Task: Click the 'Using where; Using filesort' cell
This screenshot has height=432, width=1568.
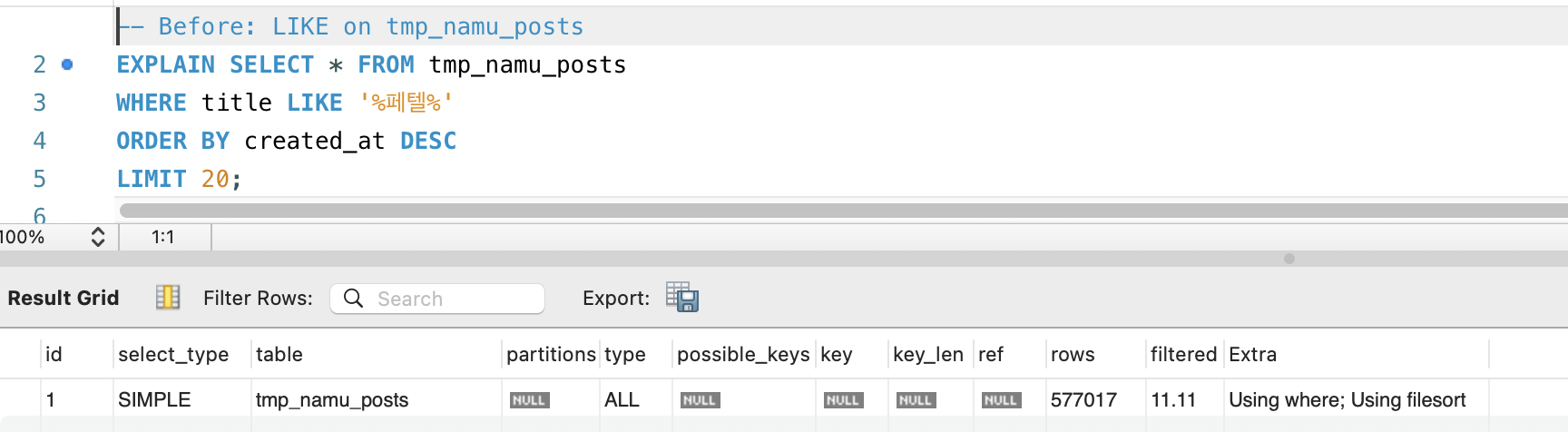Action: click(x=1347, y=400)
